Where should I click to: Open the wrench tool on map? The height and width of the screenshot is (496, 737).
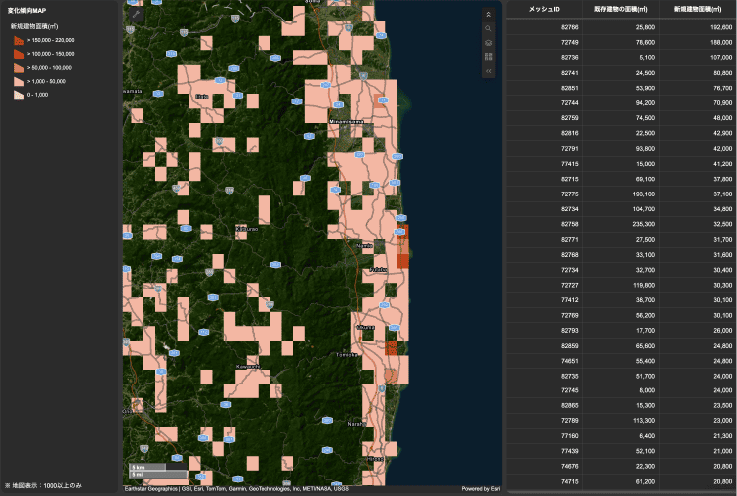point(136,15)
